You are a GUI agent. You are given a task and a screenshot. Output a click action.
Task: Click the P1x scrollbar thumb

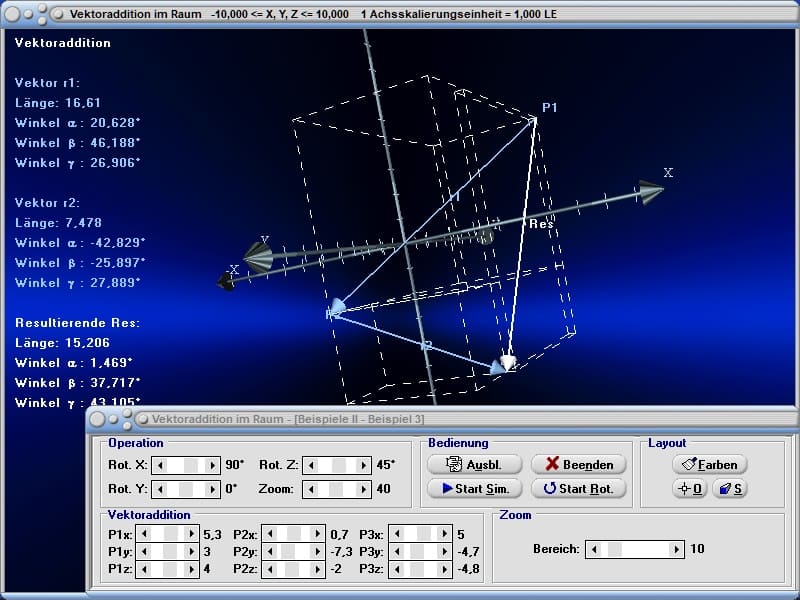point(171,534)
